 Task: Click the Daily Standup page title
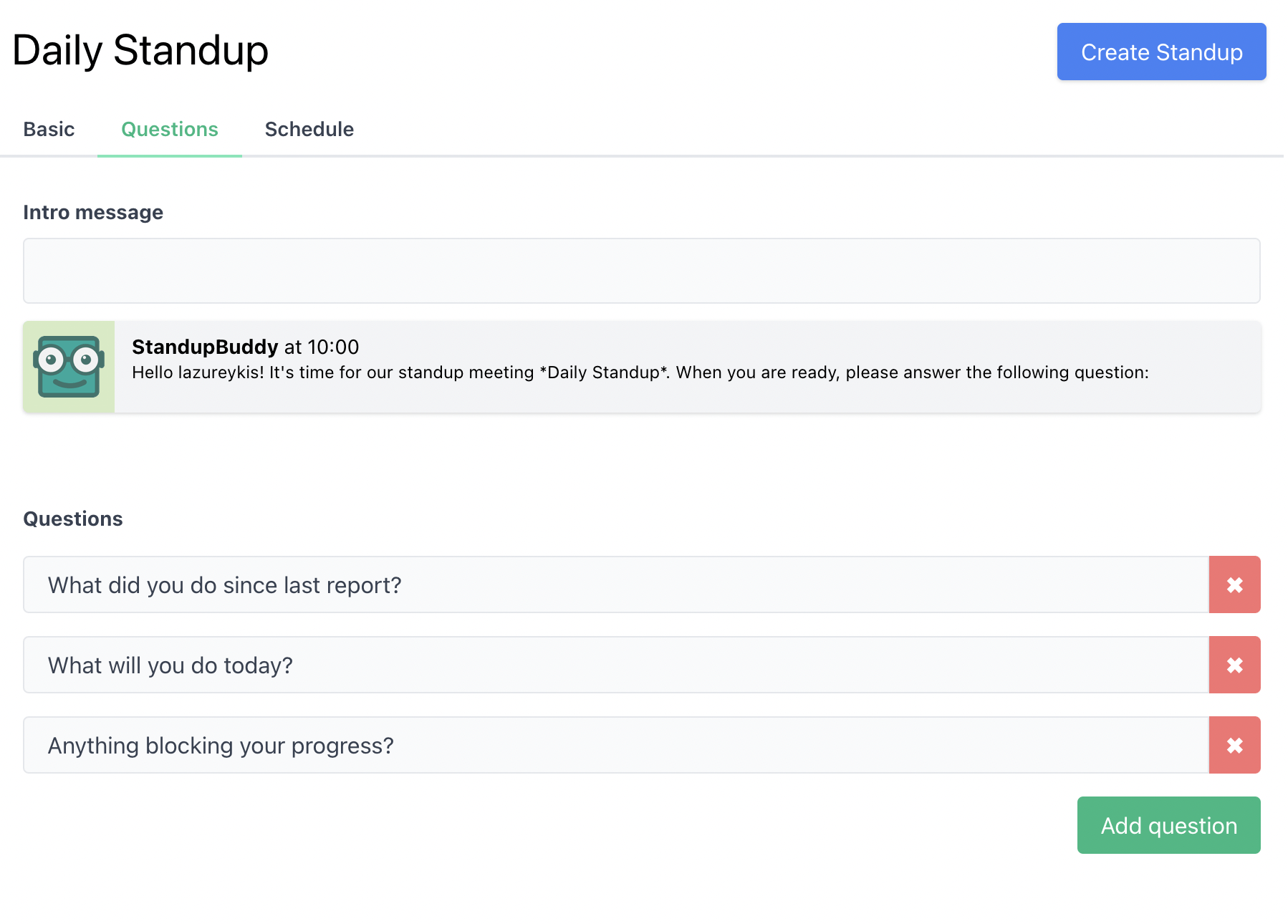coord(140,50)
